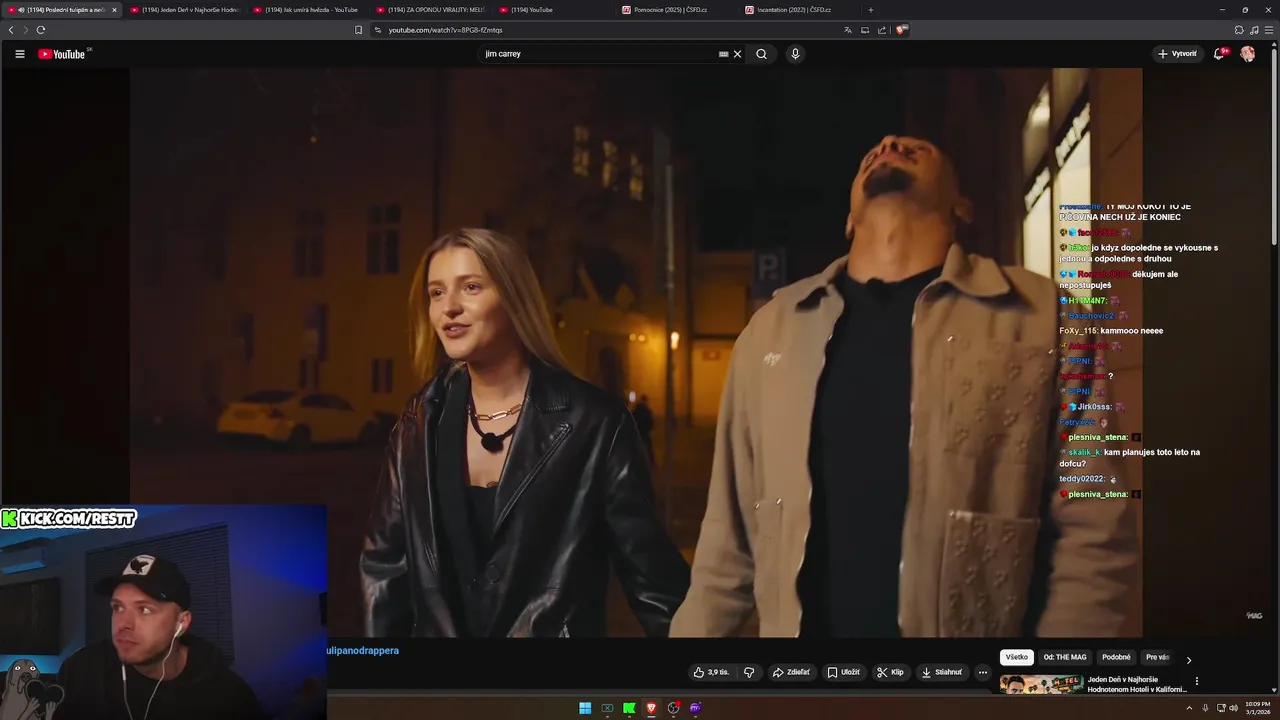Image resolution: width=1280 pixels, height=720 pixels.
Task: Click the search magnifier button
Action: click(x=762, y=54)
